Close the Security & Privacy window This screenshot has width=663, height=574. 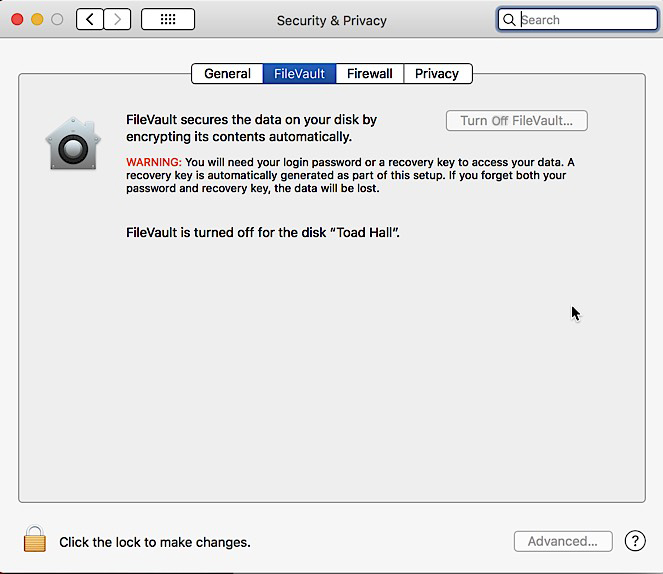point(17,19)
